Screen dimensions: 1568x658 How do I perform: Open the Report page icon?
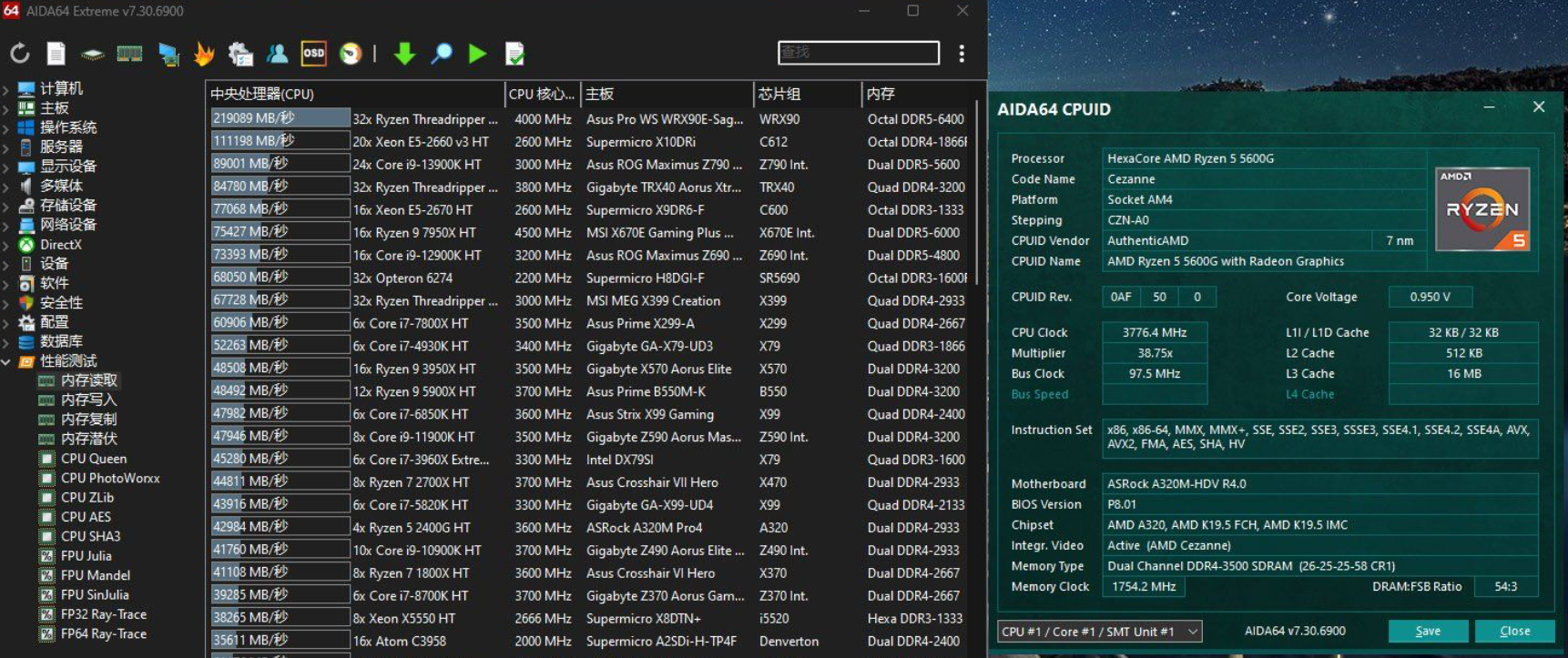[56, 54]
